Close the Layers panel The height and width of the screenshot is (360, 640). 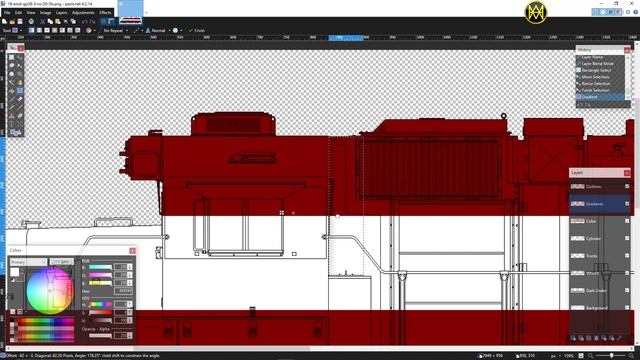click(627, 173)
